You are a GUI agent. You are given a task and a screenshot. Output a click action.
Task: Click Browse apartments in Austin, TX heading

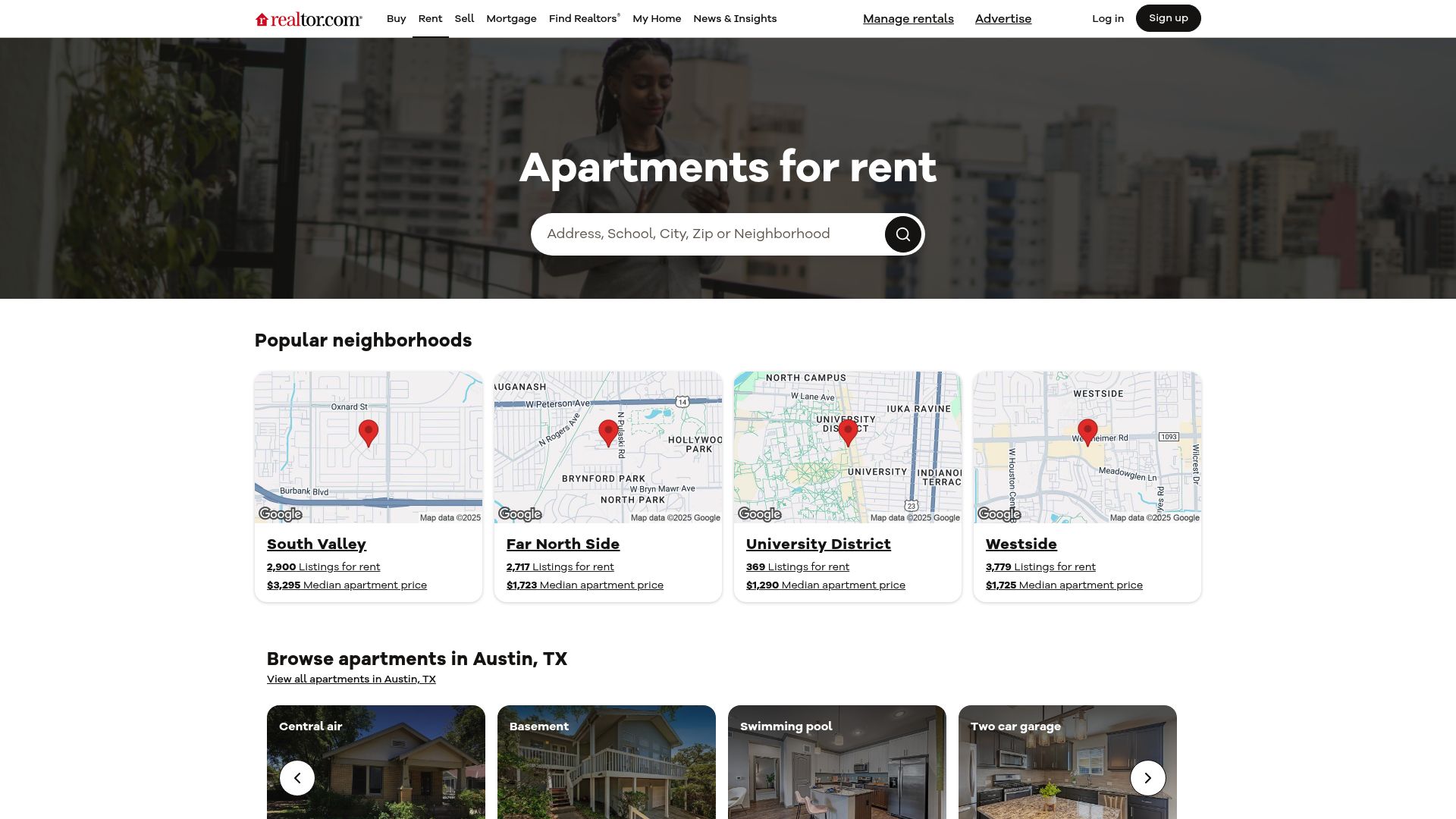point(417,659)
